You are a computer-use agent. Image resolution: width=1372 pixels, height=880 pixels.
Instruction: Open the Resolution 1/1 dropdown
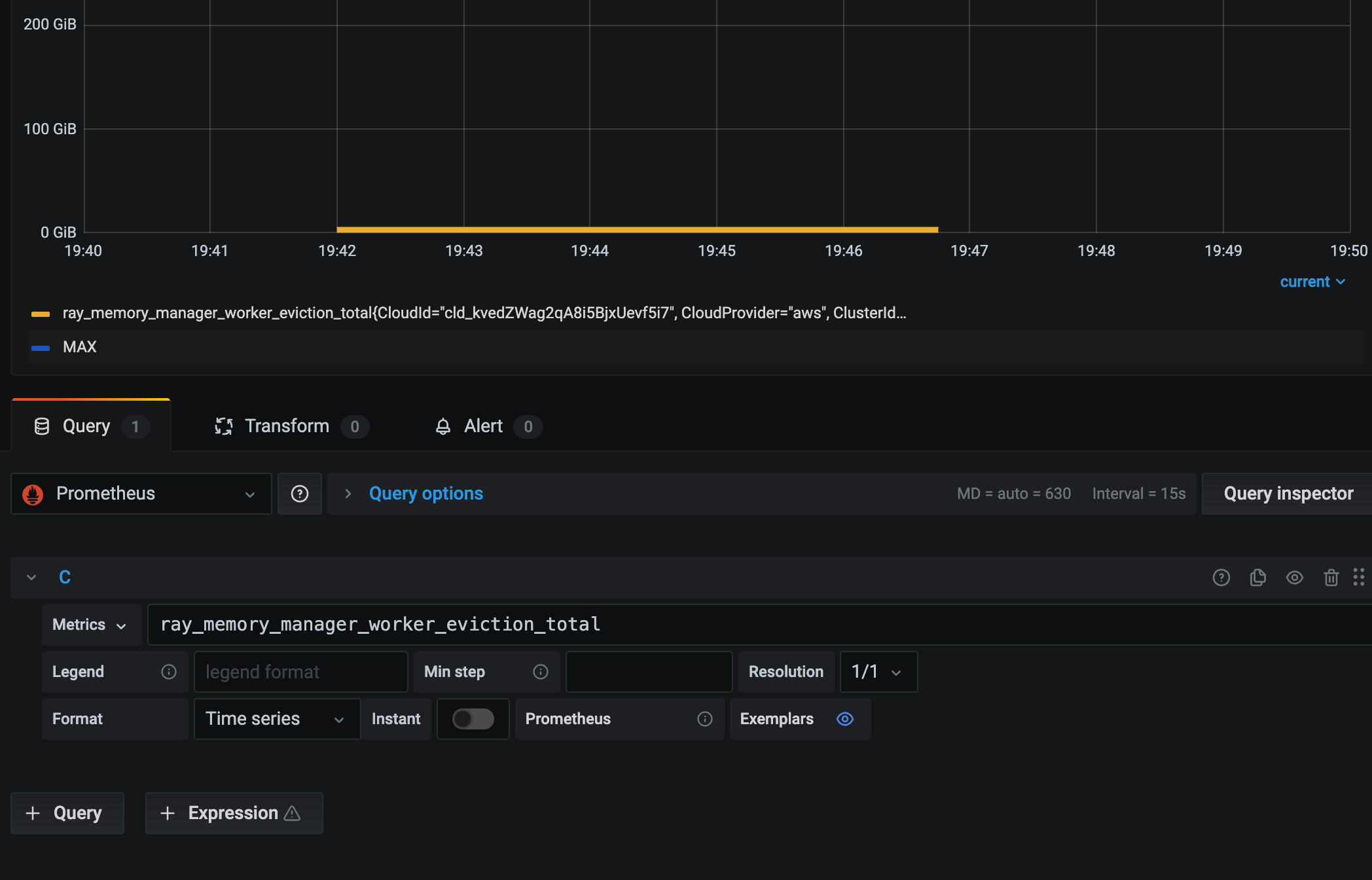(x=878, y=672)
